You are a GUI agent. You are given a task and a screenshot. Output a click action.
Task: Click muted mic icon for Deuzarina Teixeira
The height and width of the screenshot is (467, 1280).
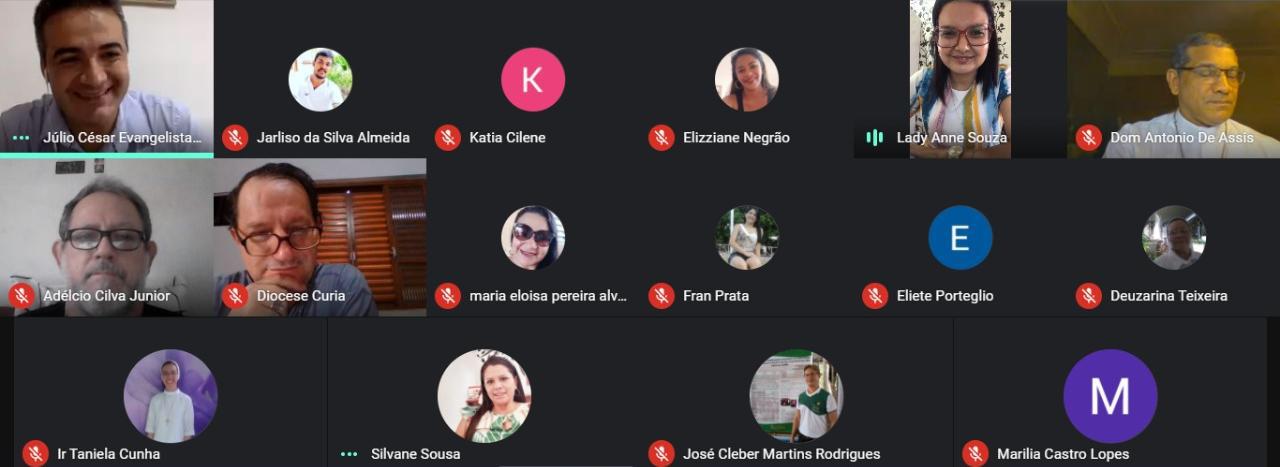1089,296
